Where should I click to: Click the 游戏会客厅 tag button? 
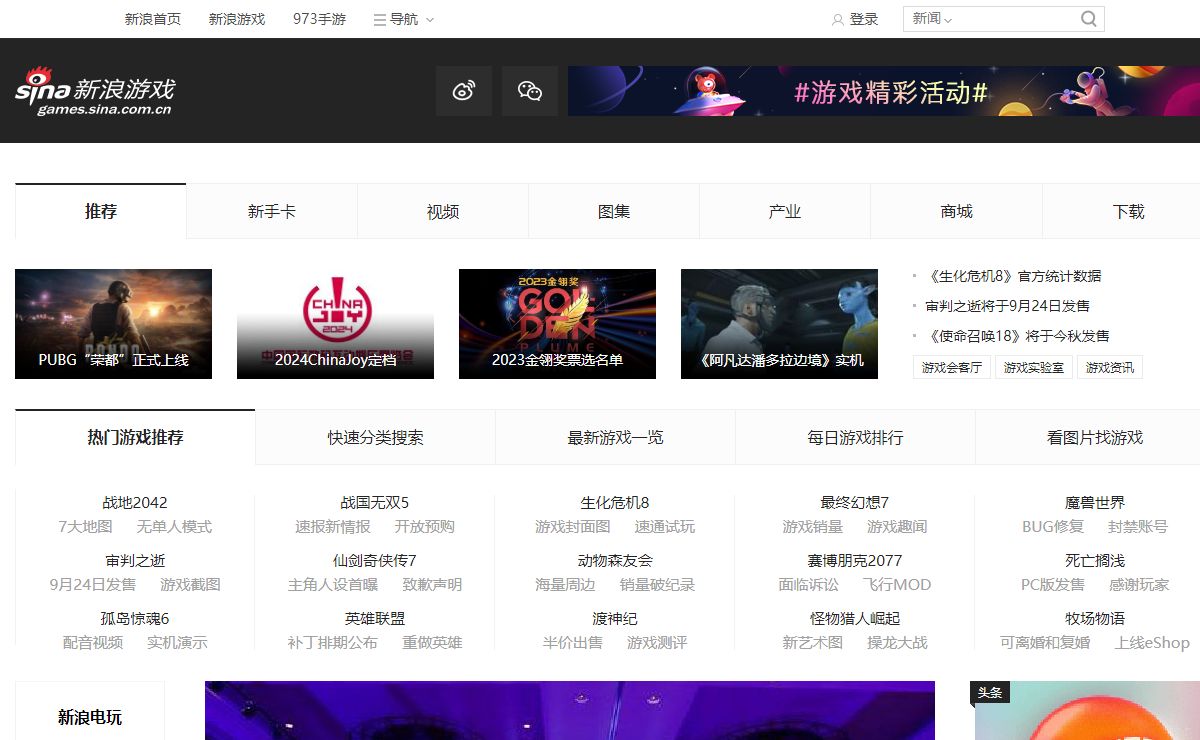[x=951, y=367]
